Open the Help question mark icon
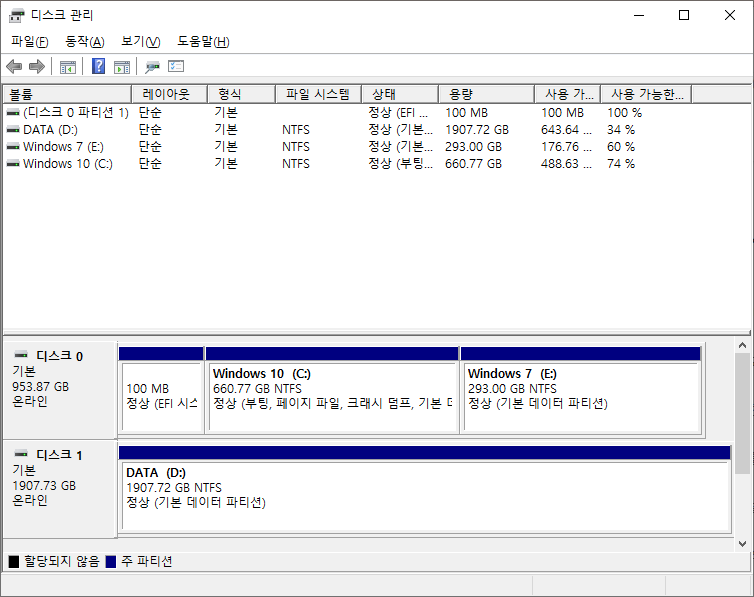 coord(99,66)
